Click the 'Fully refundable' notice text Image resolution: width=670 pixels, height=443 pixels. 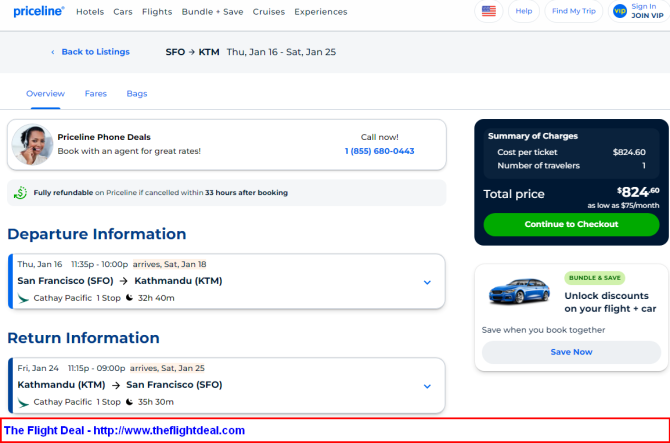[161, 193]
